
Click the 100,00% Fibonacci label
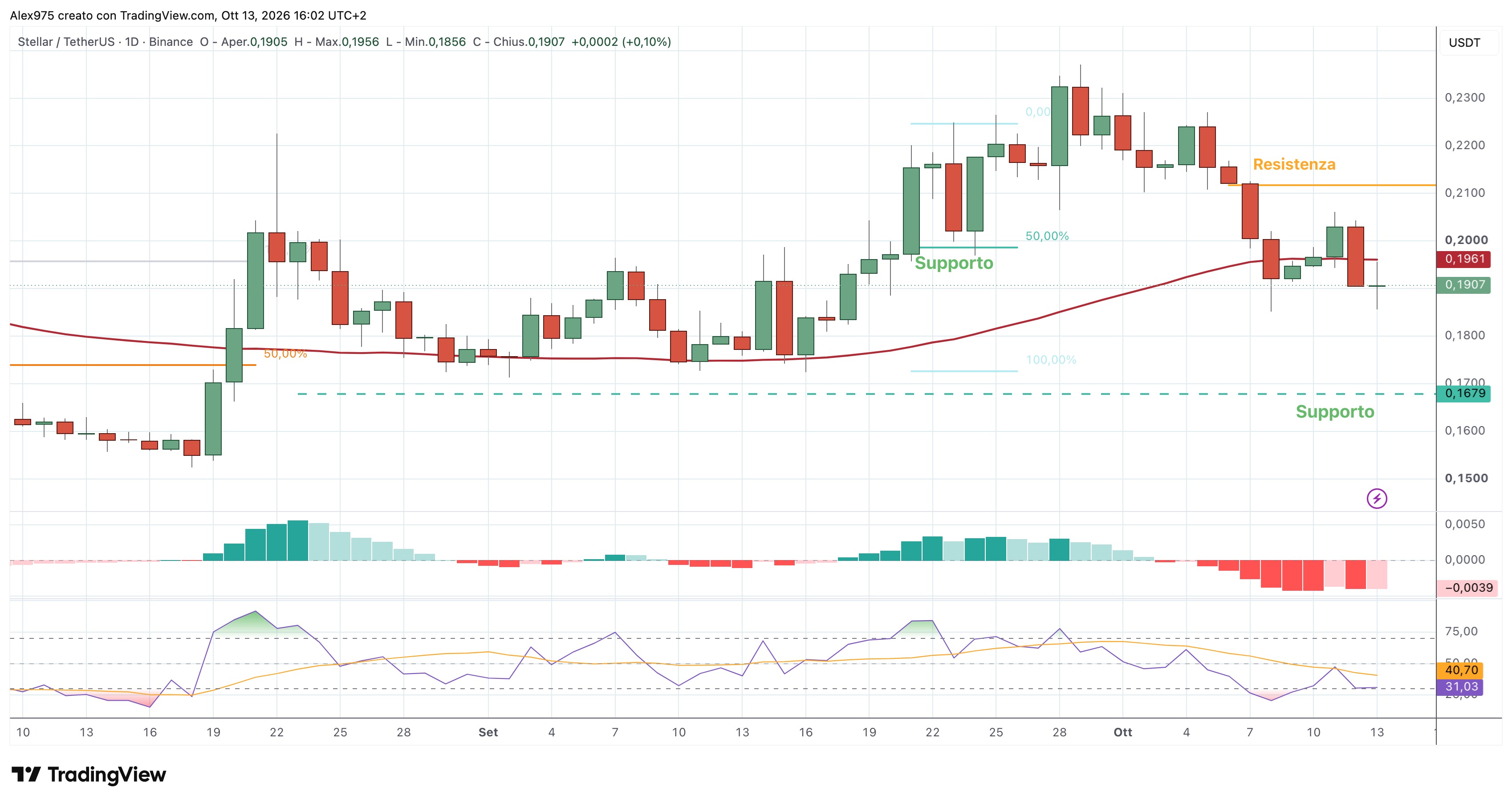click(x=1051, y=360)
